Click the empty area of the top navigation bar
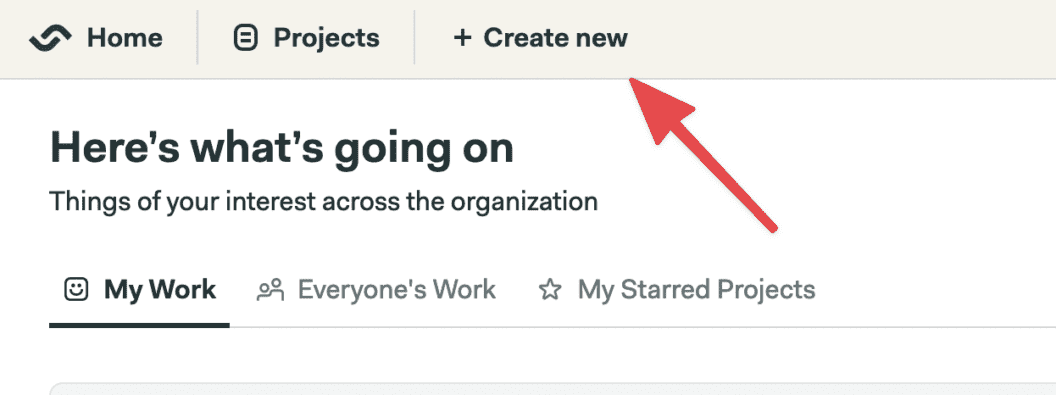This screenshot has width=1056, height=395. pos(842,38)
